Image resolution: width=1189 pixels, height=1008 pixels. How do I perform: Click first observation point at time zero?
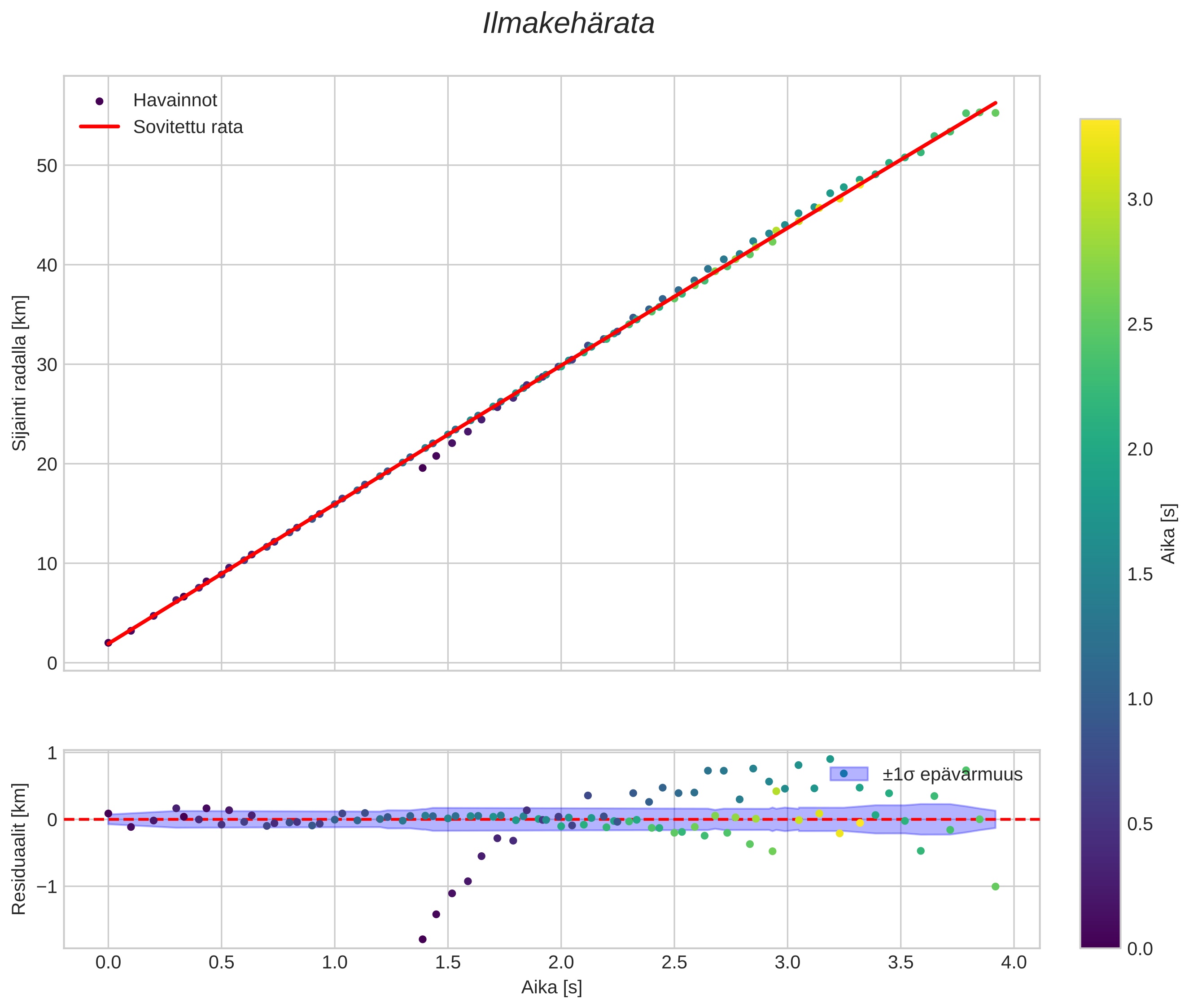tap(108, 643)
